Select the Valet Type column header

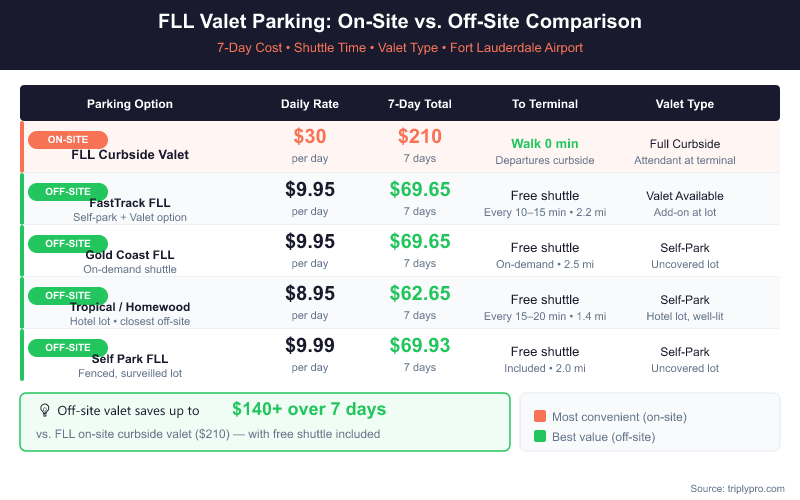[x=685, y=104]
